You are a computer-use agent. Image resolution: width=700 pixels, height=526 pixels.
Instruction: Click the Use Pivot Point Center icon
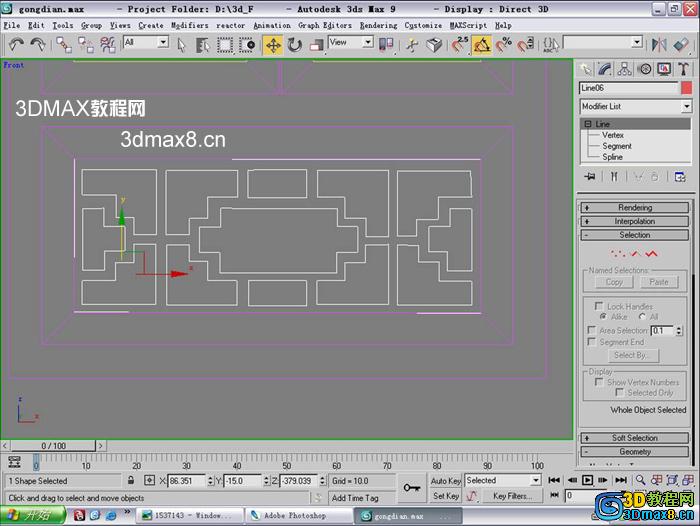pos(386,45)
